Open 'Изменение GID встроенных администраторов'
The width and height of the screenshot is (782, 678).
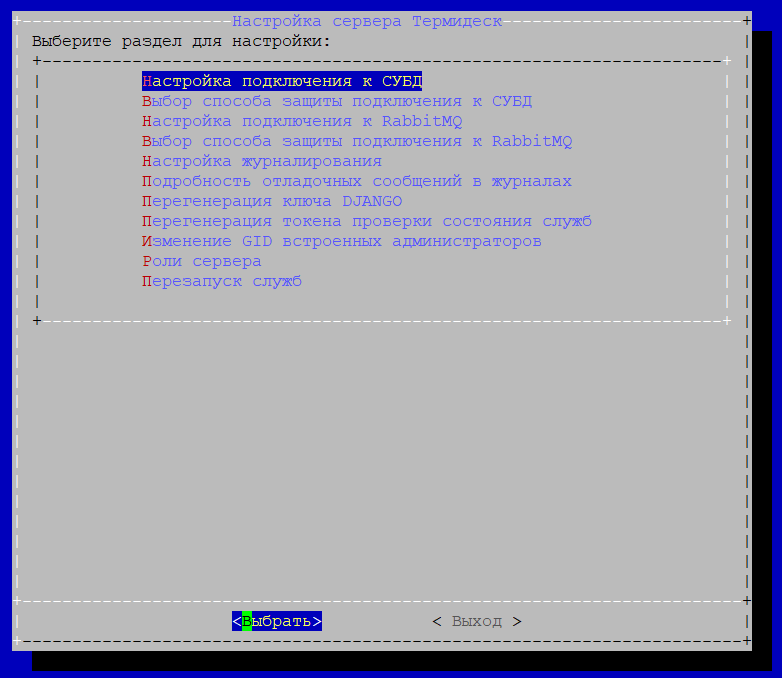342,241
